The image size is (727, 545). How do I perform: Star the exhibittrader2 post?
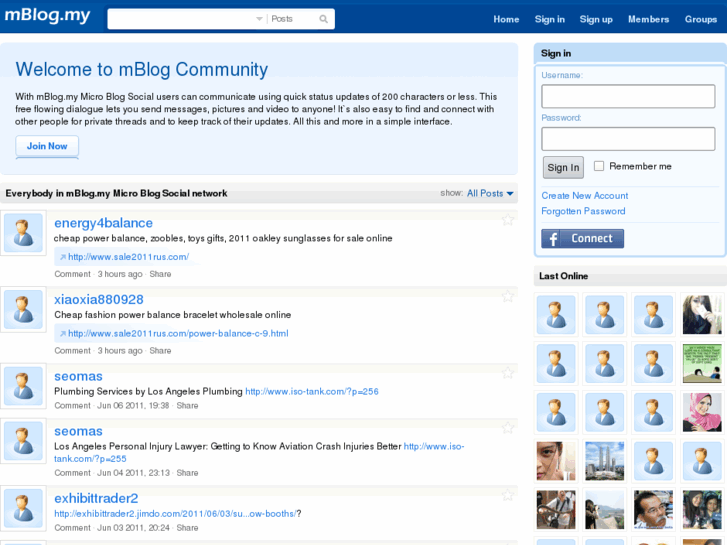point(508,495)
